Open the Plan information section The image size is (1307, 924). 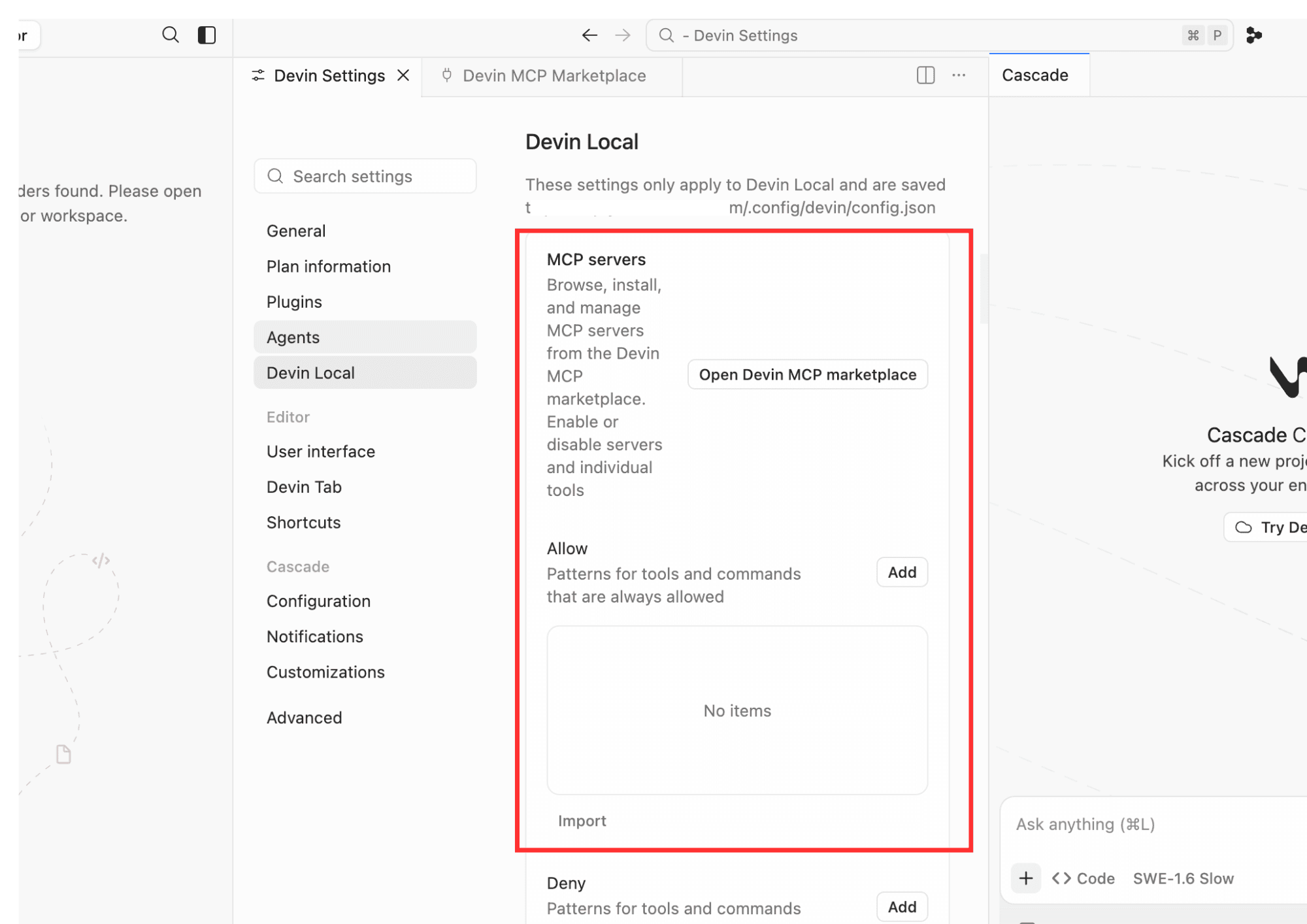coord(365,267)
